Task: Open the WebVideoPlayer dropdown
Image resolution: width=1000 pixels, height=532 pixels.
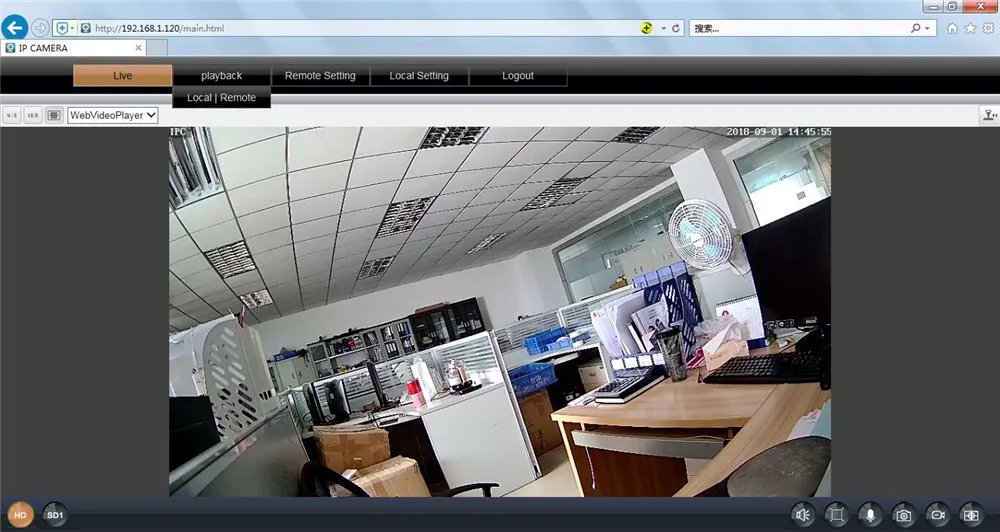Action: point(112,115)
